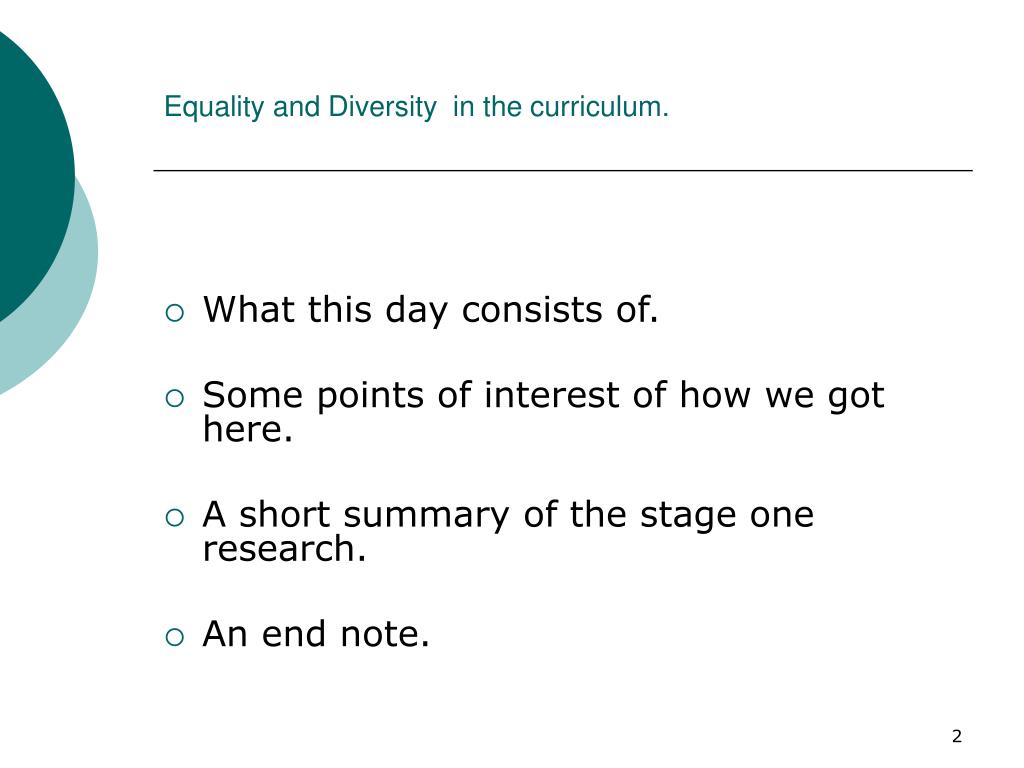
Task: Click the slide number 2 in the corner
Action: point(957,737)
